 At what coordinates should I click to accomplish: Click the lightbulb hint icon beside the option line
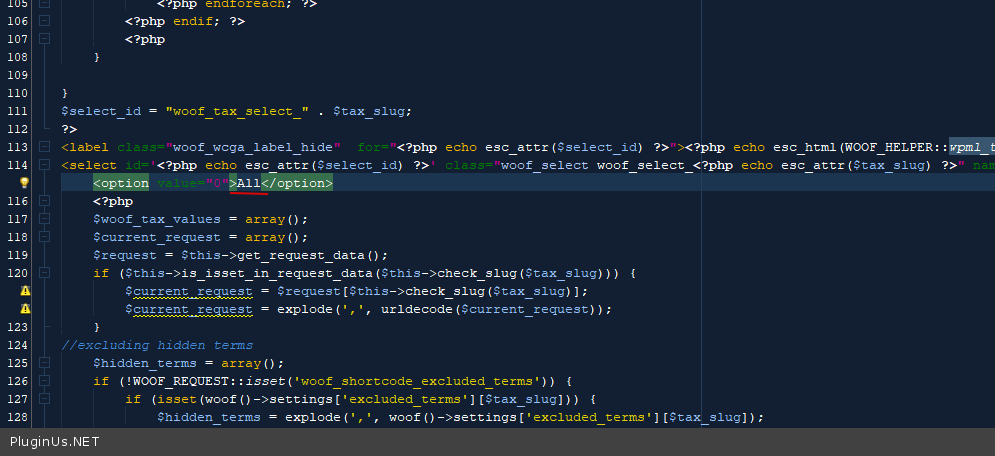tap(25, 183)
